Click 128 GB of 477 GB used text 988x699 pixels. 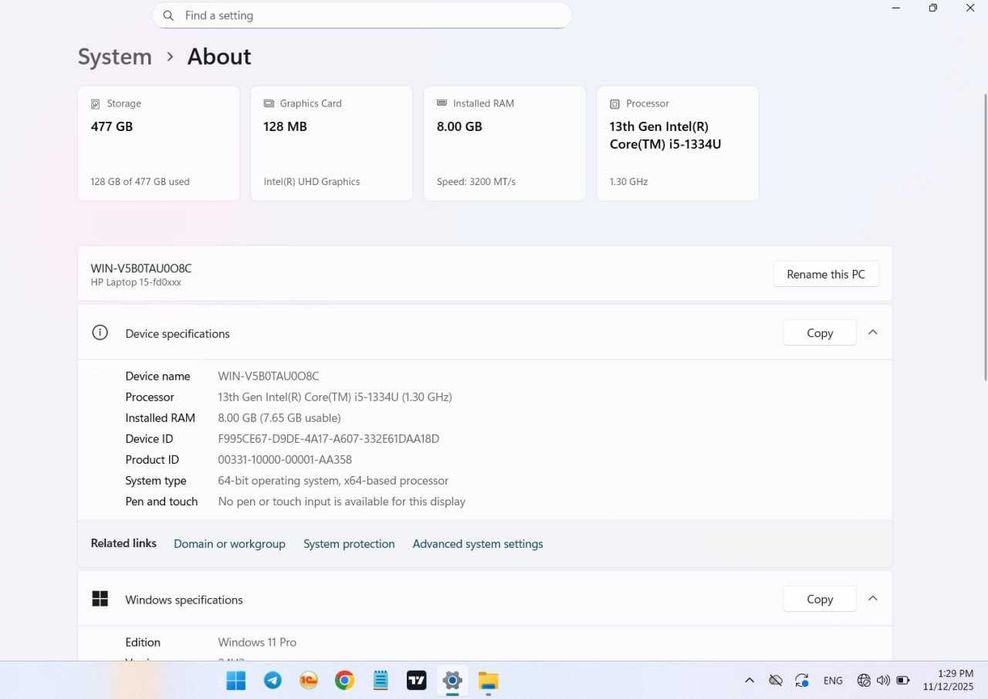(140, 182)
